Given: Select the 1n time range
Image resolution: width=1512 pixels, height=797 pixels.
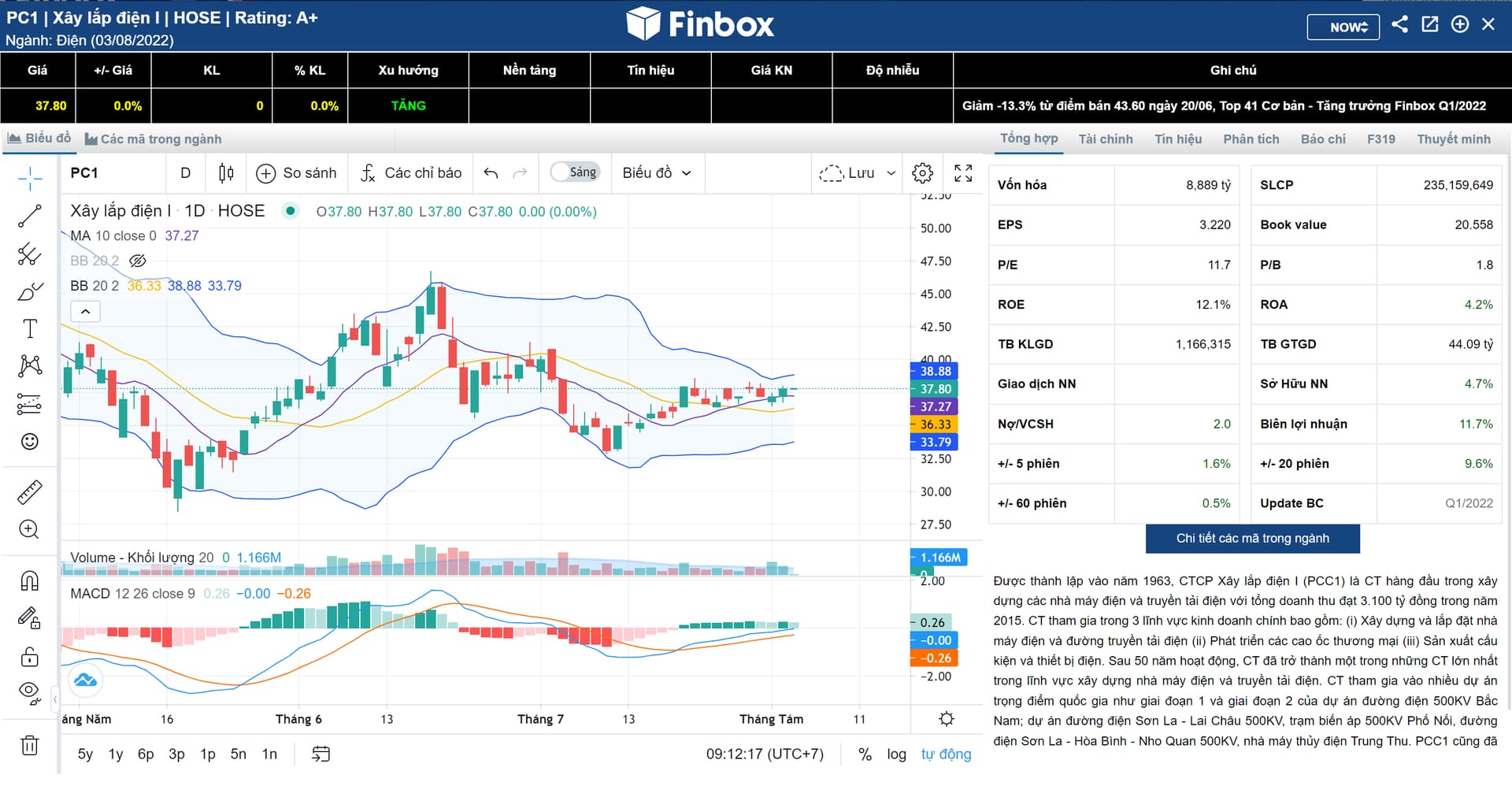Looking at the screenshot, I should (269, 754).
